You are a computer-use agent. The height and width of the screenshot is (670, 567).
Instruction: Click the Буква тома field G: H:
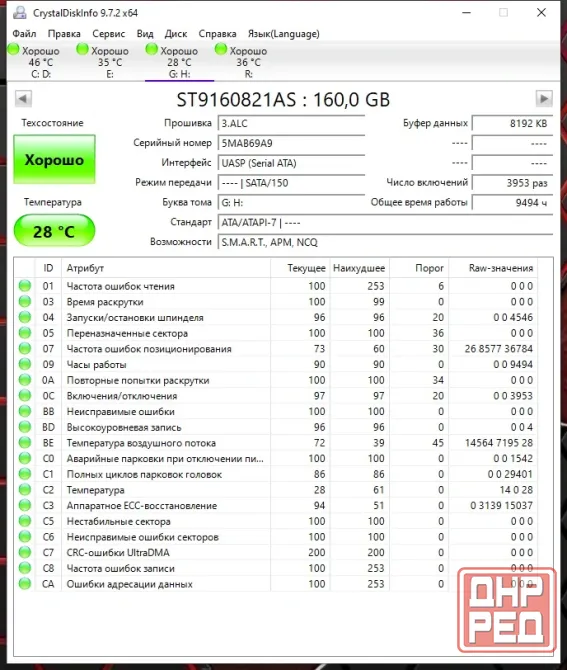point(291,203)
